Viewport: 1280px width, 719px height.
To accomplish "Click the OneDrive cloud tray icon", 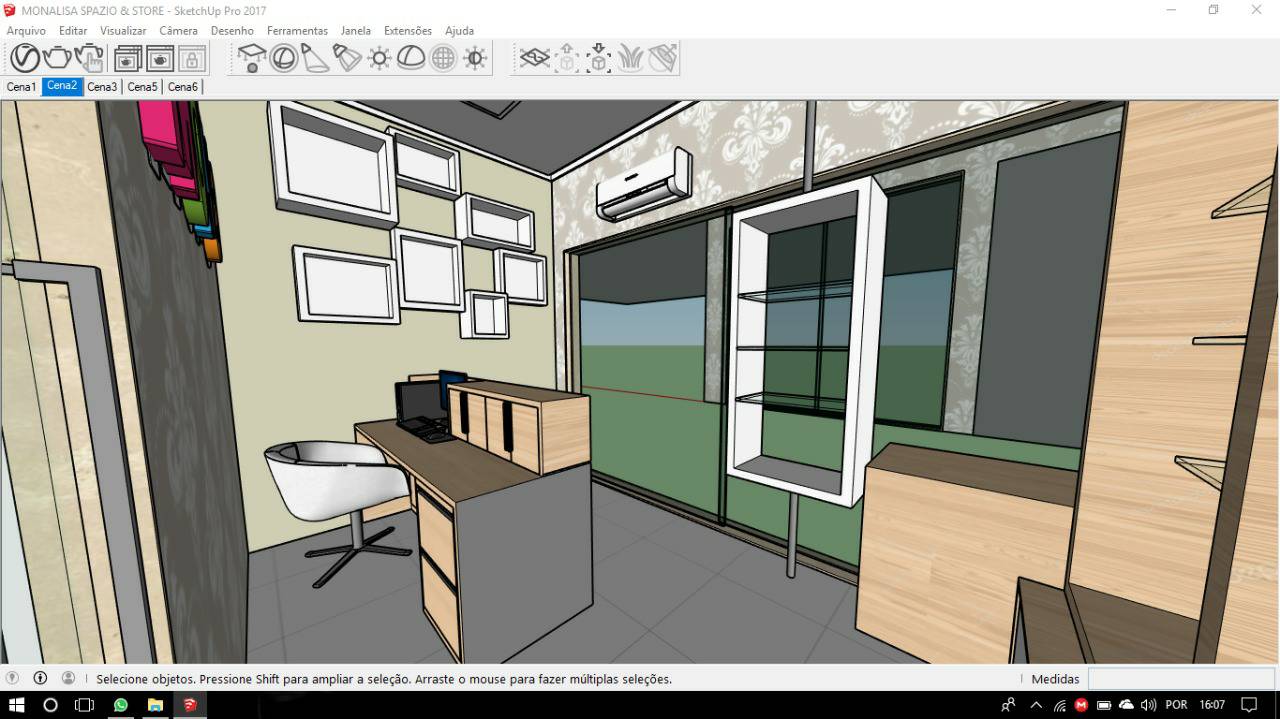I will pos(1126,705).
